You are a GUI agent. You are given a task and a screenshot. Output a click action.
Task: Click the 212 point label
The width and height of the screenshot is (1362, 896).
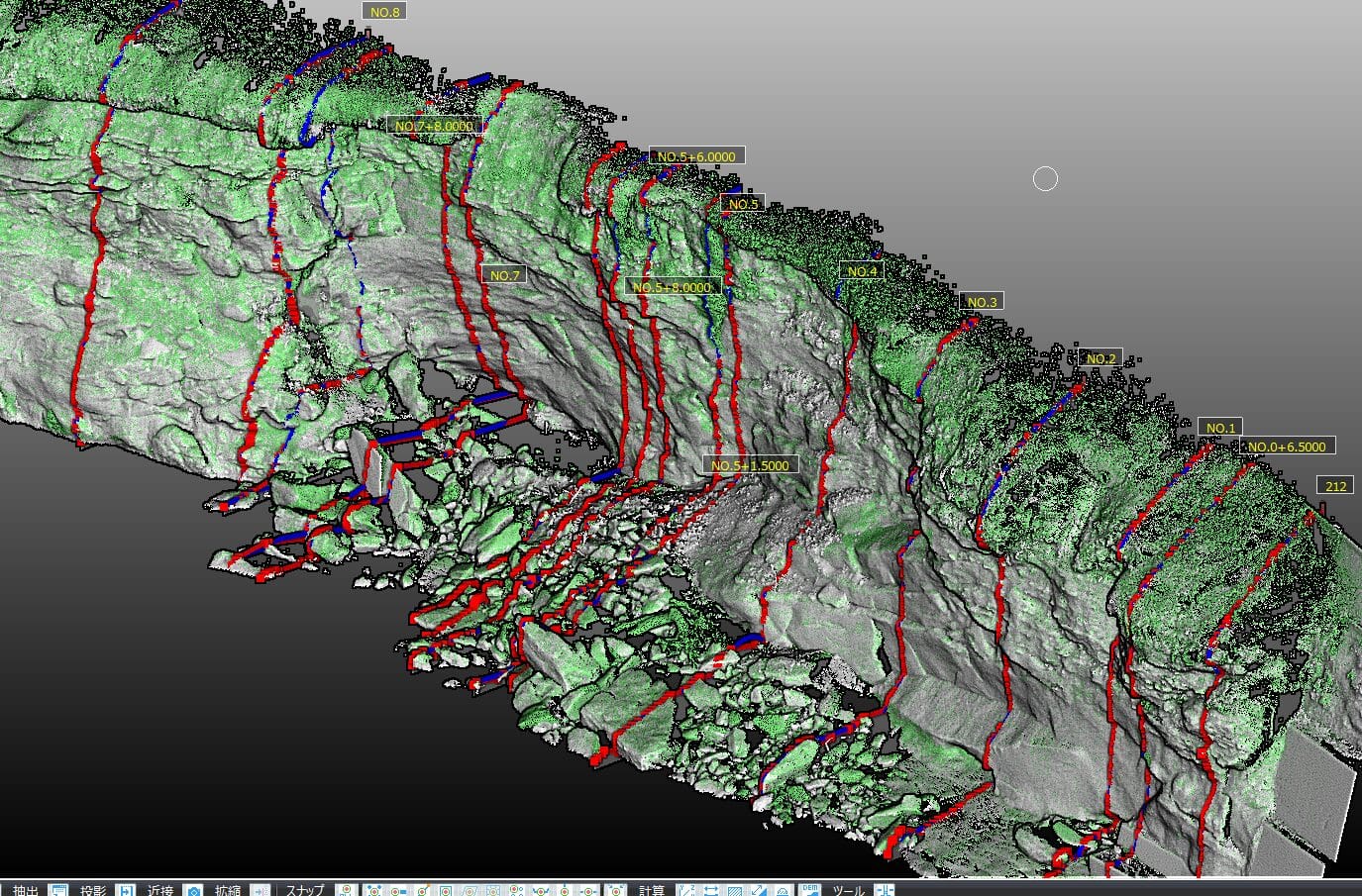pyautogui.click(x=1335, y=486)
